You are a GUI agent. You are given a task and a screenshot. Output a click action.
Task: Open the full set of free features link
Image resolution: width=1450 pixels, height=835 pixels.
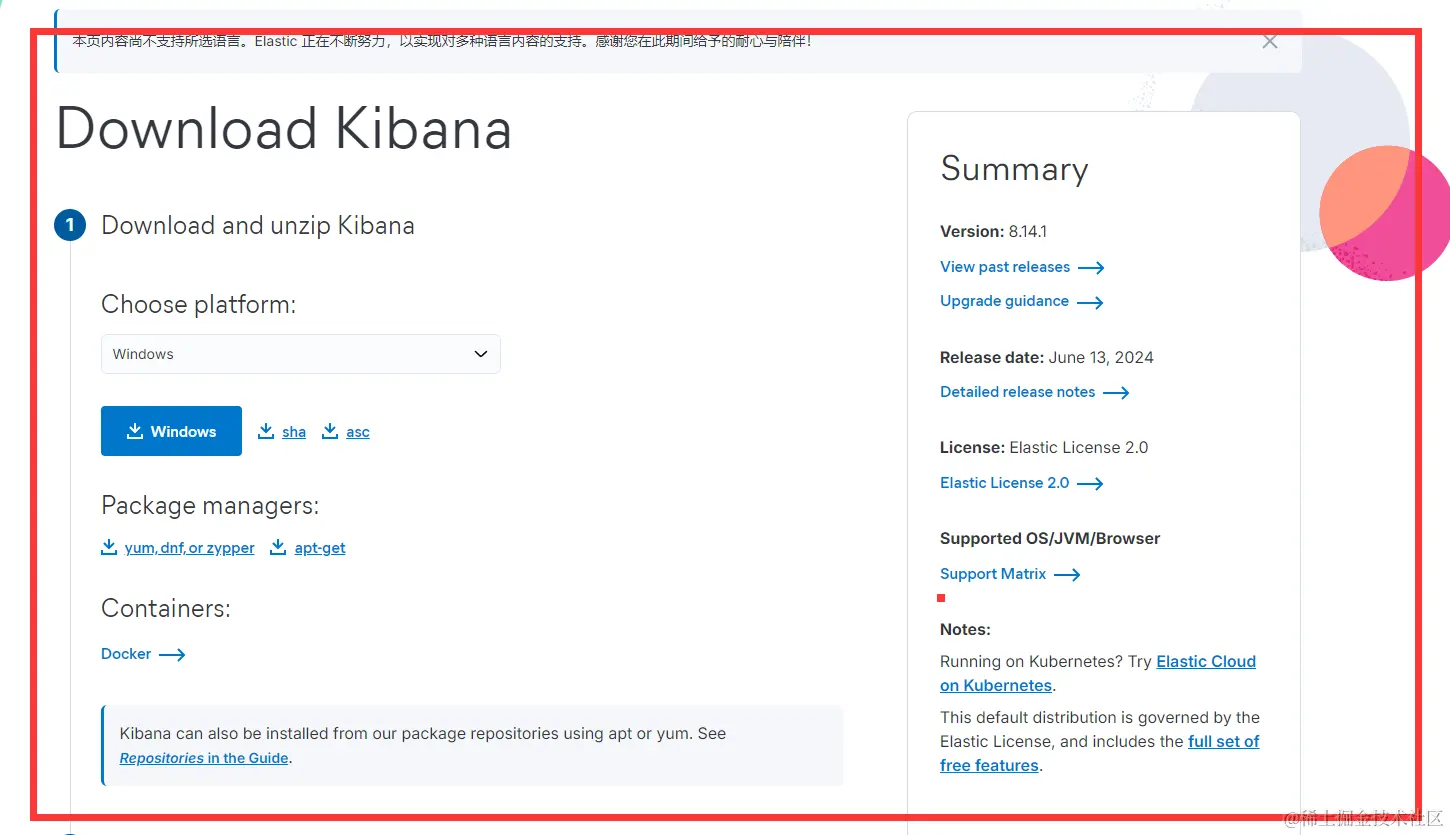[x=1224, y=742]
